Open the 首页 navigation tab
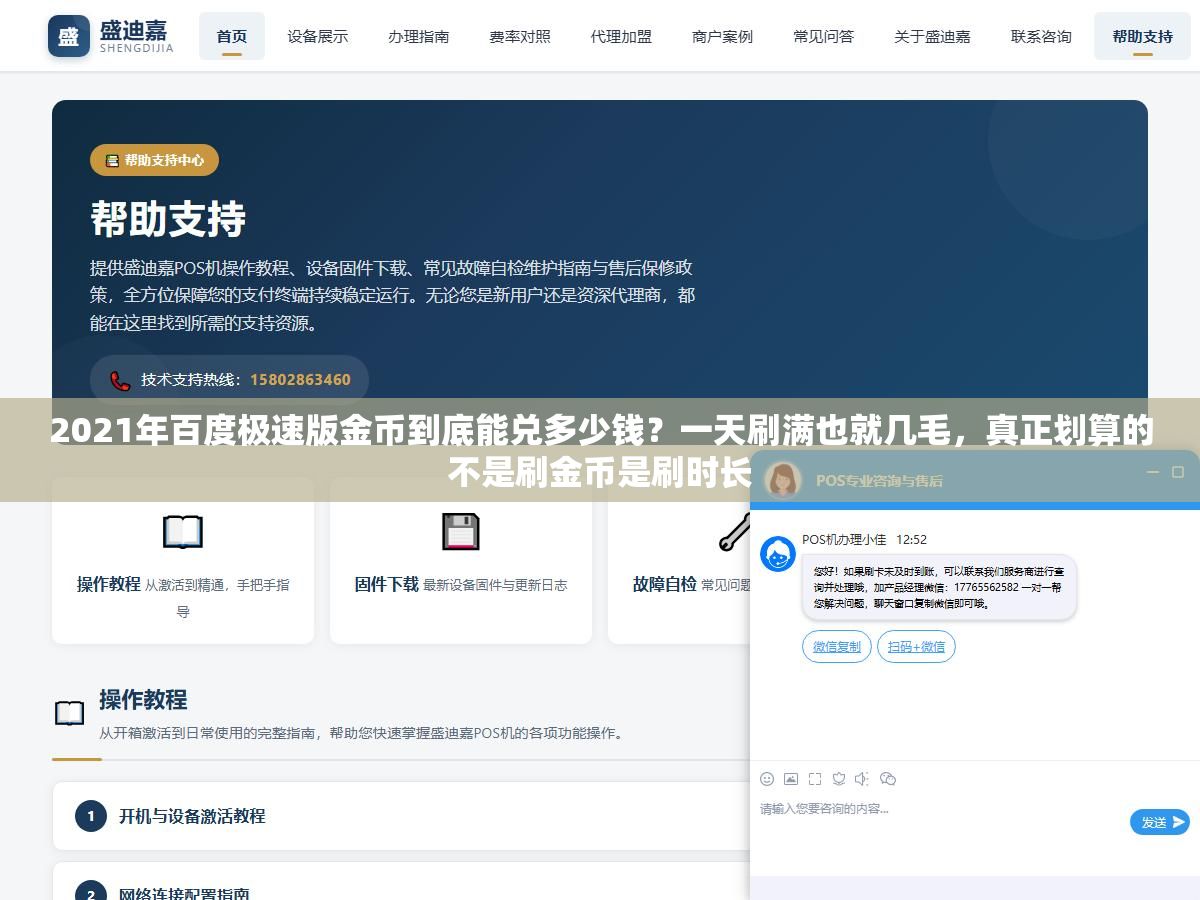 click(232, 36)
